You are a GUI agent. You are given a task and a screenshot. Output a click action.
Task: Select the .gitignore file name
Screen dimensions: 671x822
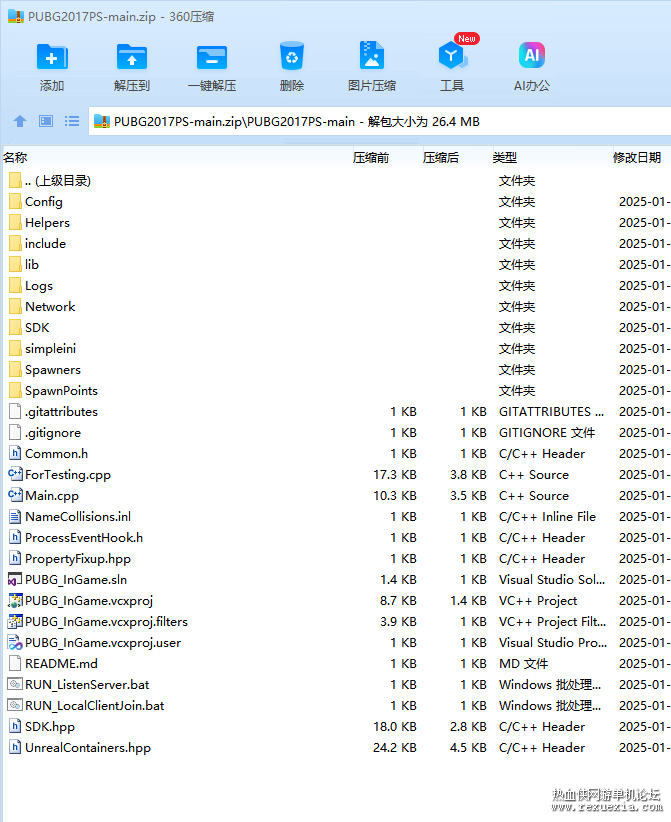(53, 432)
